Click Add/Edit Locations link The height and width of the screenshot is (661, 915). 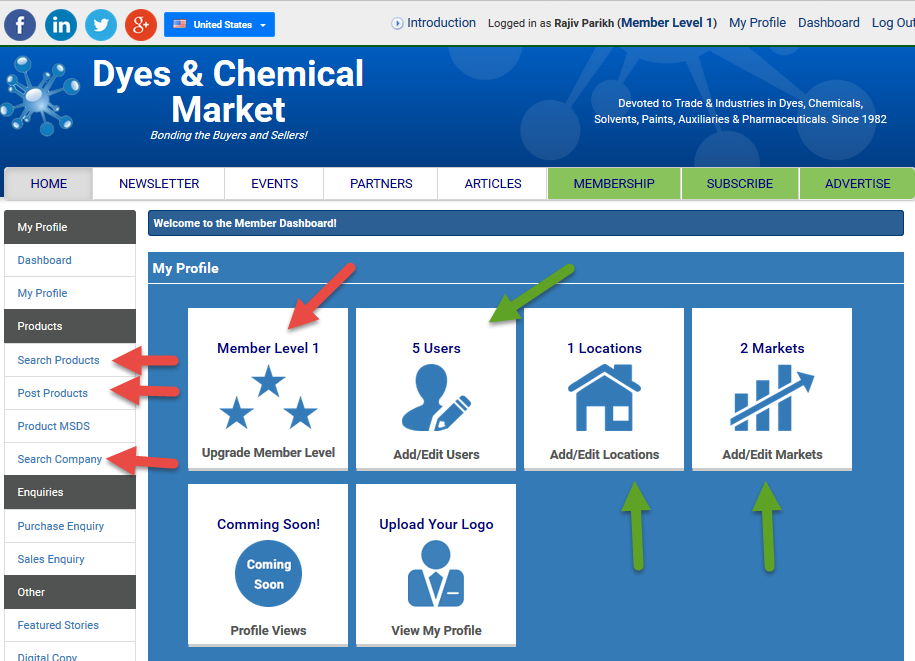click(x=604, y=454)
